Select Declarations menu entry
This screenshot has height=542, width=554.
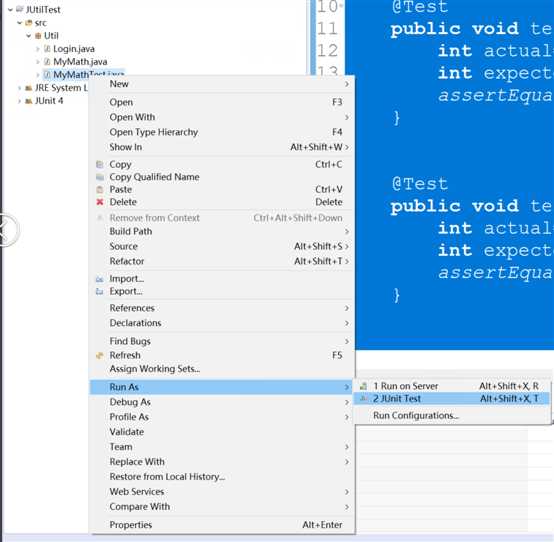(222, 323)
